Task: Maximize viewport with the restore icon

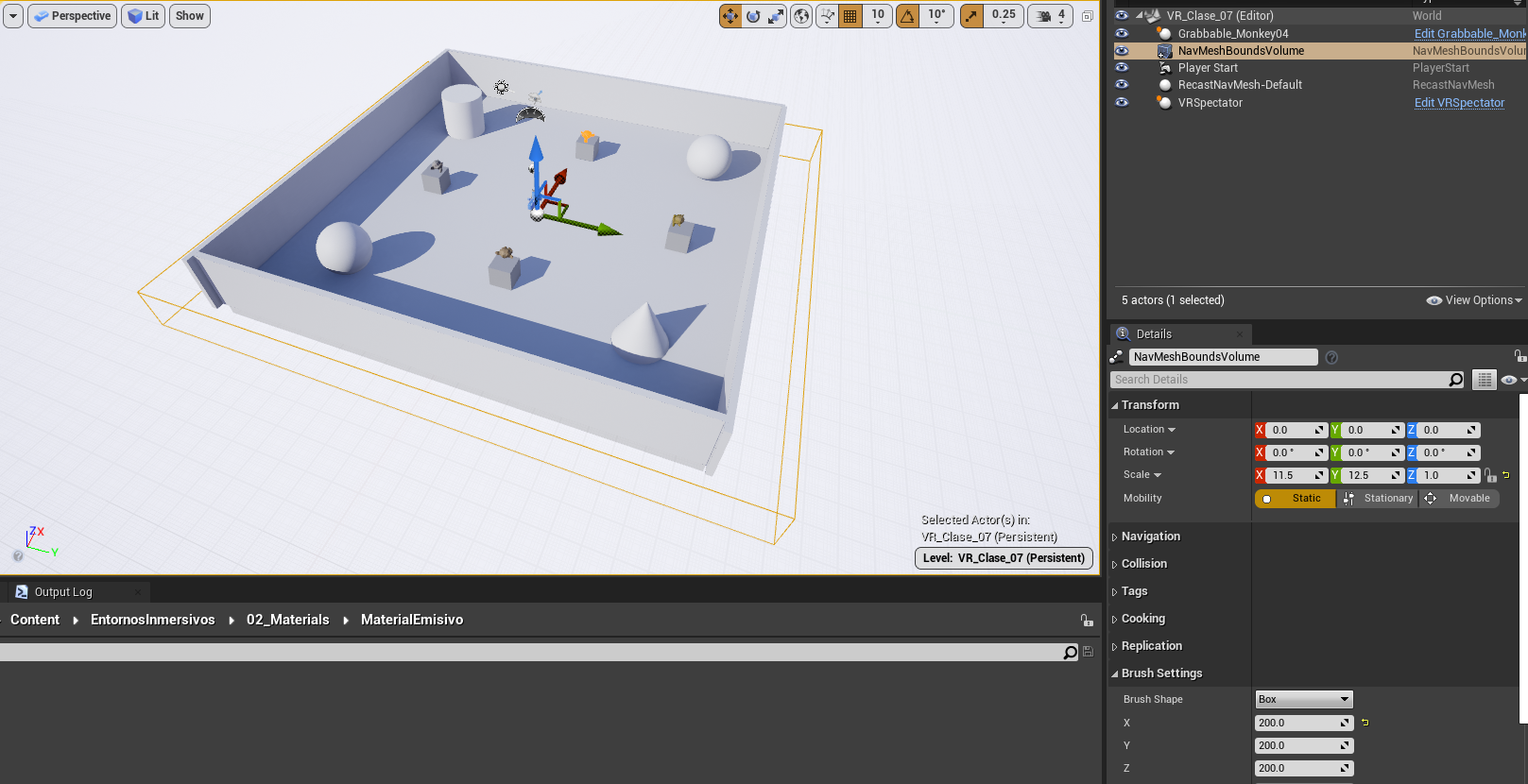Action: 1088,16
